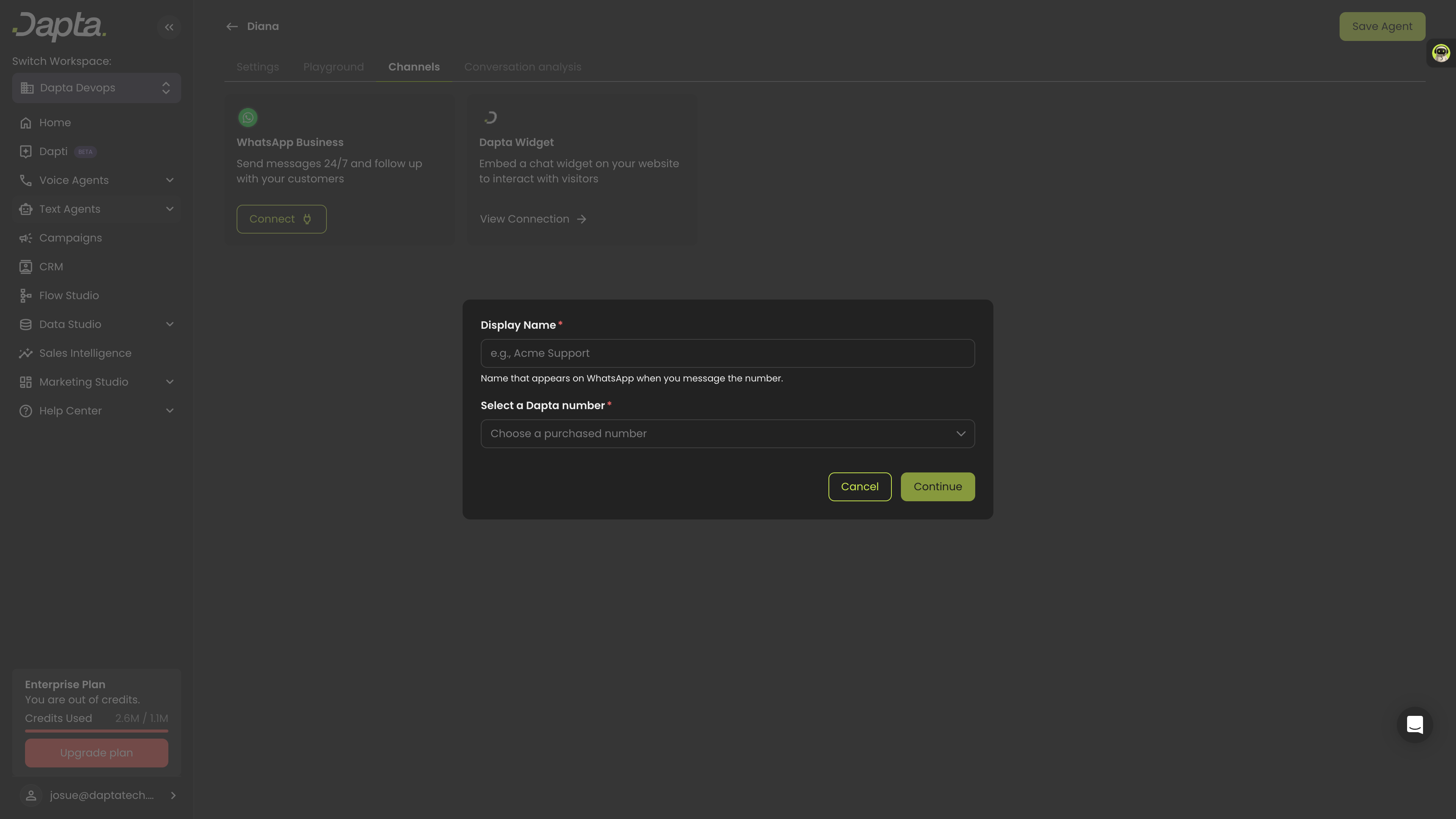This screenshot has width=1456, height=819.
Task: Select the Channels tab
Action: (414, 67)
